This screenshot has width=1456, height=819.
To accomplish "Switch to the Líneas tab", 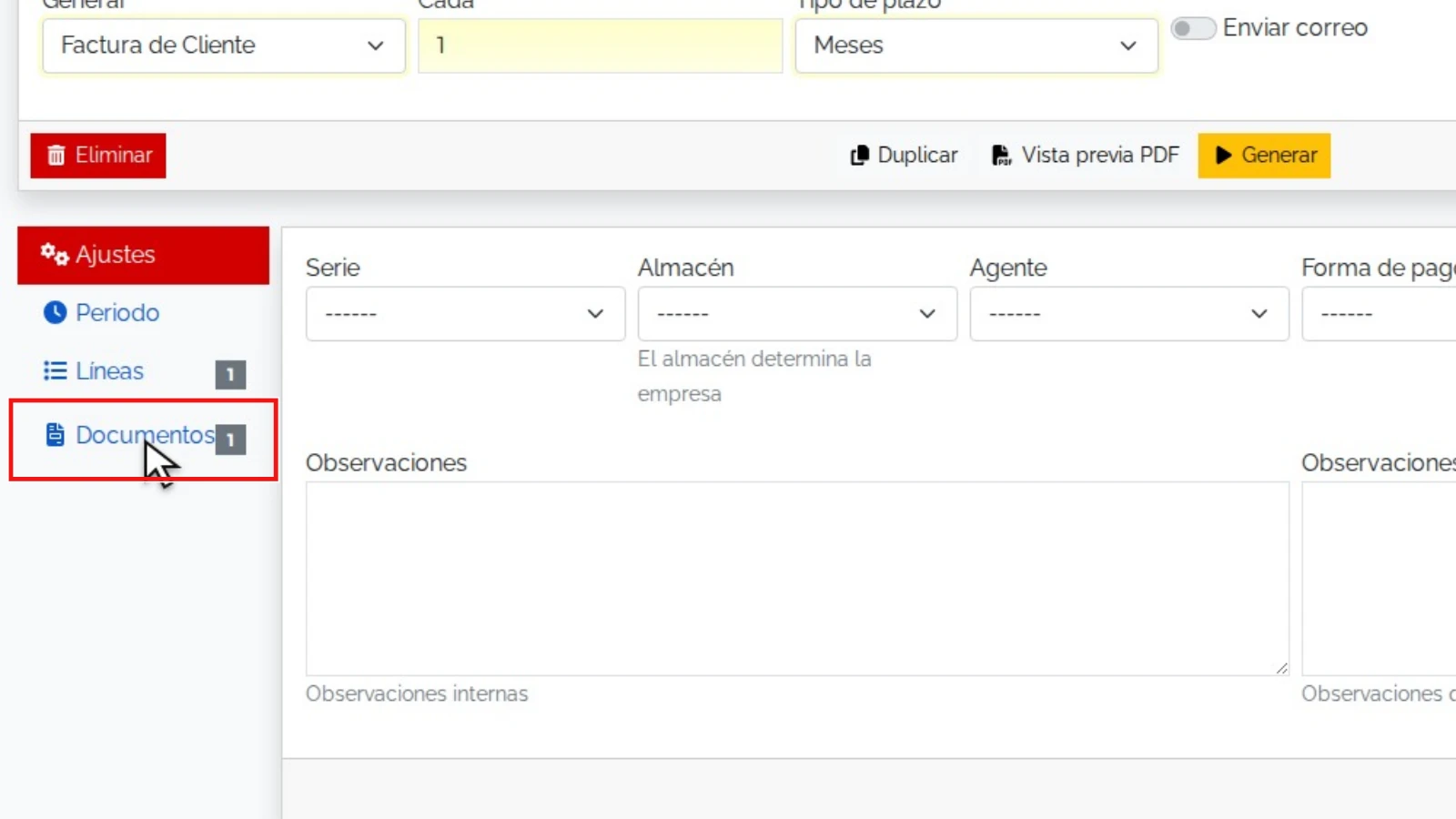I will pyautogui.click(x=144, y=371).
